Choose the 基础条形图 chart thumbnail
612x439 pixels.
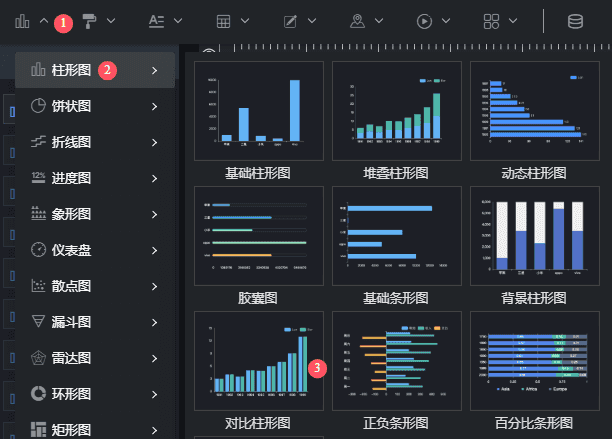(x=397, y=236)
